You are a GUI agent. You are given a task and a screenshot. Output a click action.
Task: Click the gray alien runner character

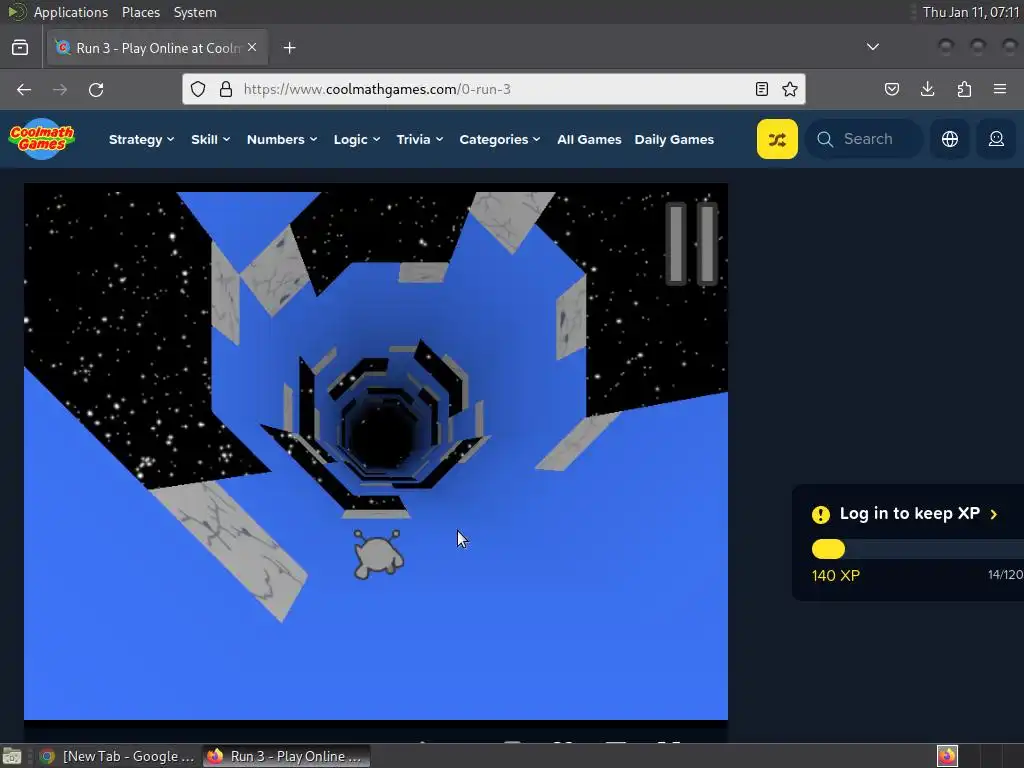click(378, 554)
